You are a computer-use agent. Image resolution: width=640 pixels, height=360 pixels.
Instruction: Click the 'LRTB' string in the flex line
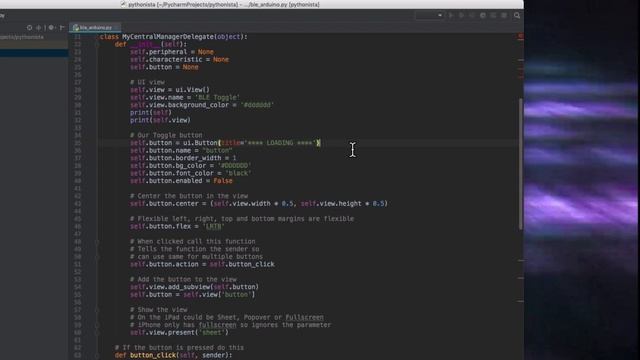coord(214,227)
